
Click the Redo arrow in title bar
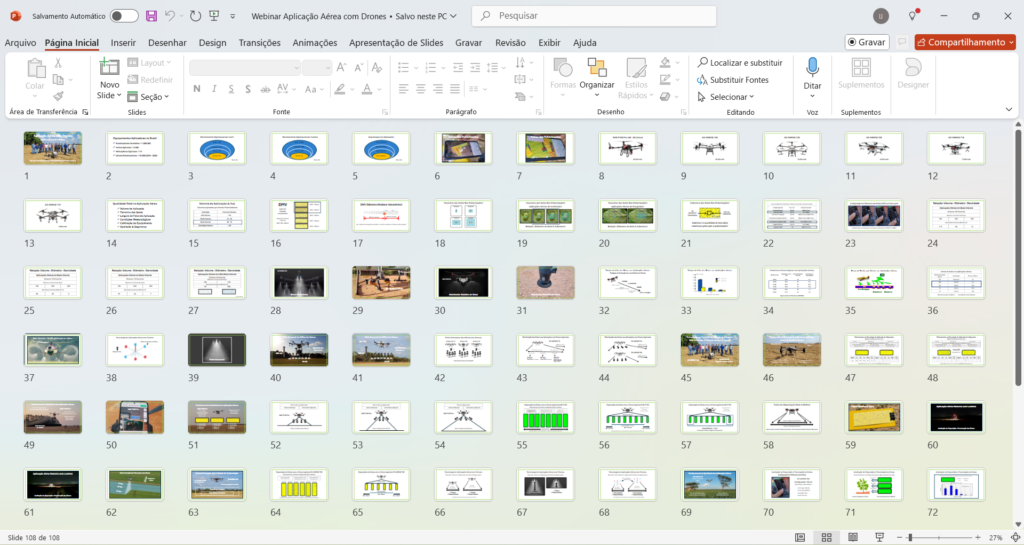195,16
